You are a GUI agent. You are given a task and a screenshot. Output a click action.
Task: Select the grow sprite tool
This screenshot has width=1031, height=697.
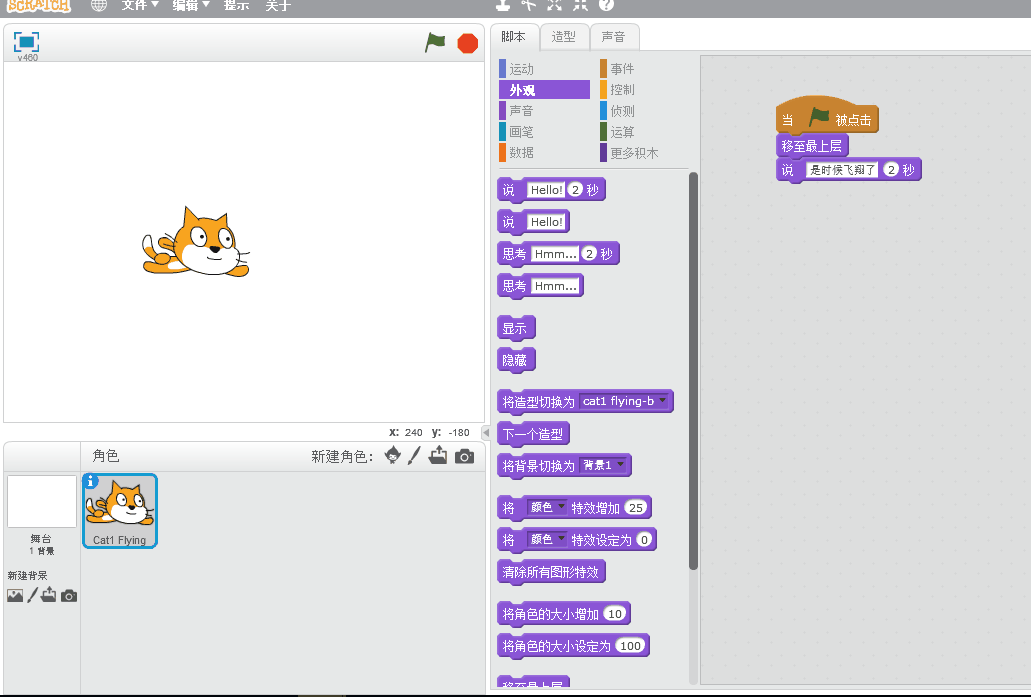coord(555,5)
